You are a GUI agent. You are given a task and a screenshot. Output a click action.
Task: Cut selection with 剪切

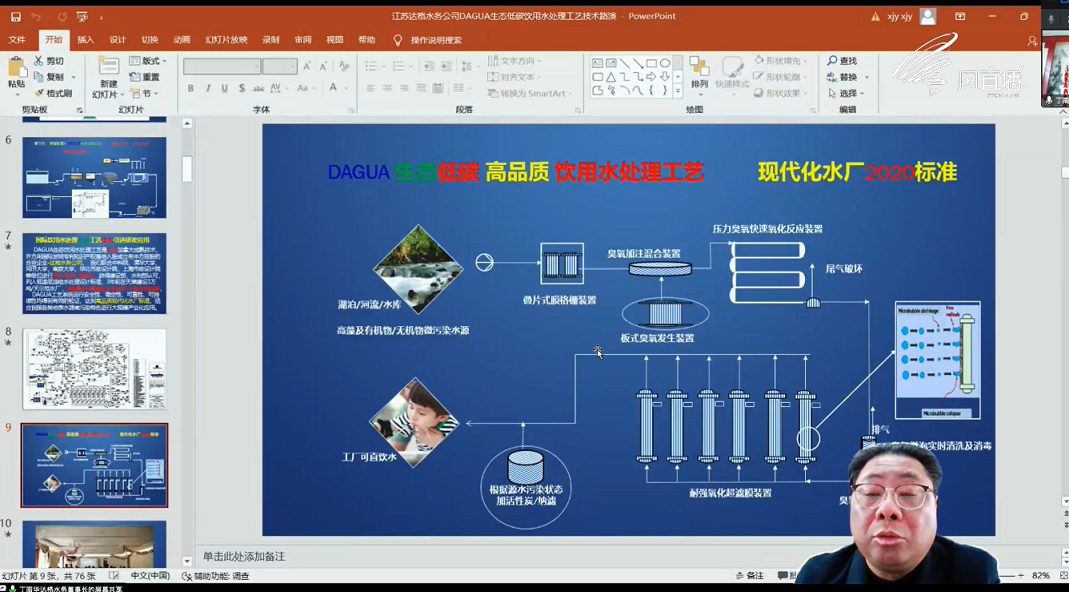[x=49, y=61]
